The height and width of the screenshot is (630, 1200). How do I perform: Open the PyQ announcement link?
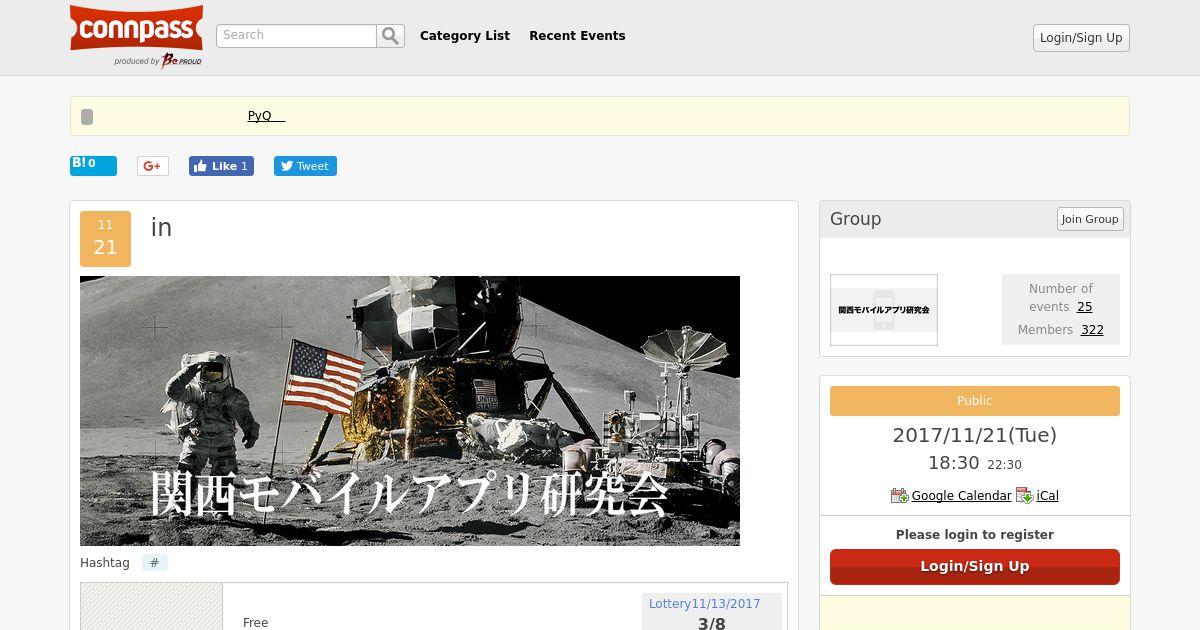point(266,116)
